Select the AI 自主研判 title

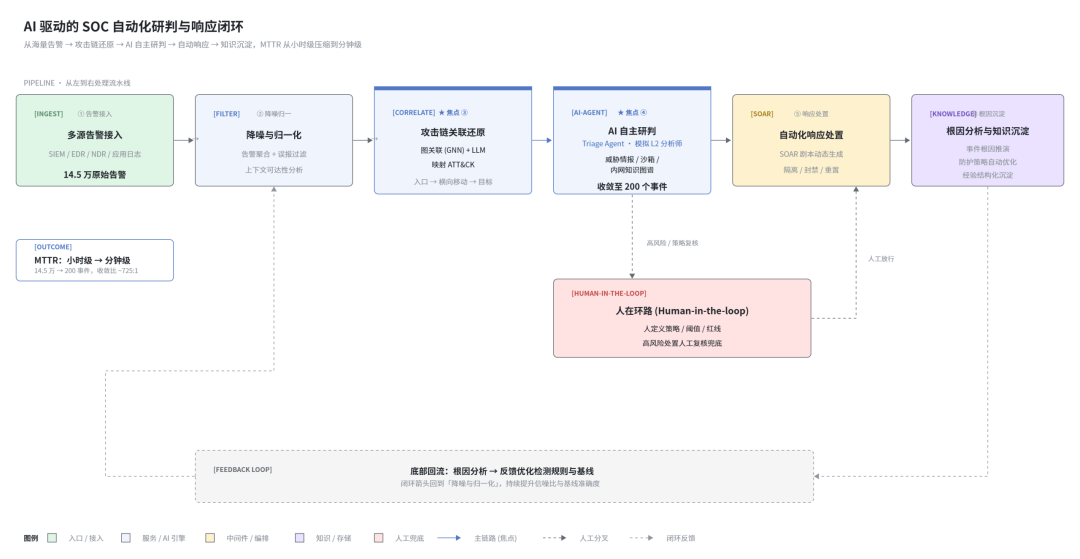coord(632,131)
